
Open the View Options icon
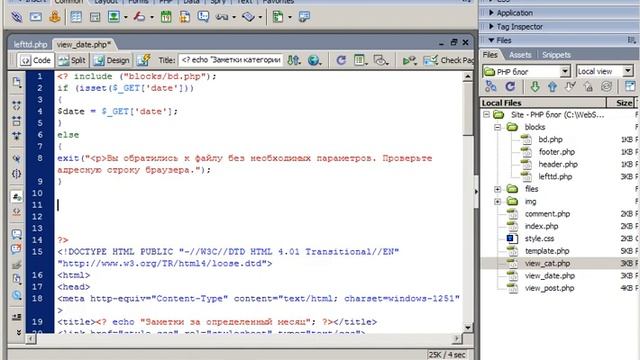pyautogui.click(x=360, y=60)
